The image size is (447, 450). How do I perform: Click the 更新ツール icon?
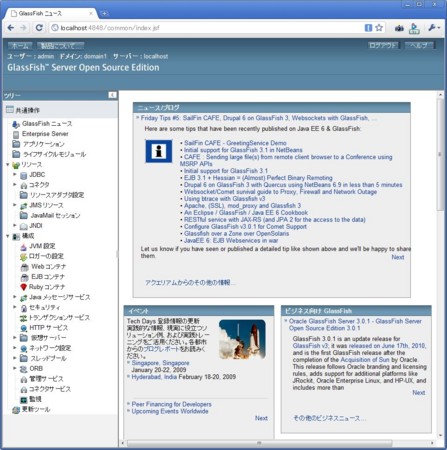point(16,410)
